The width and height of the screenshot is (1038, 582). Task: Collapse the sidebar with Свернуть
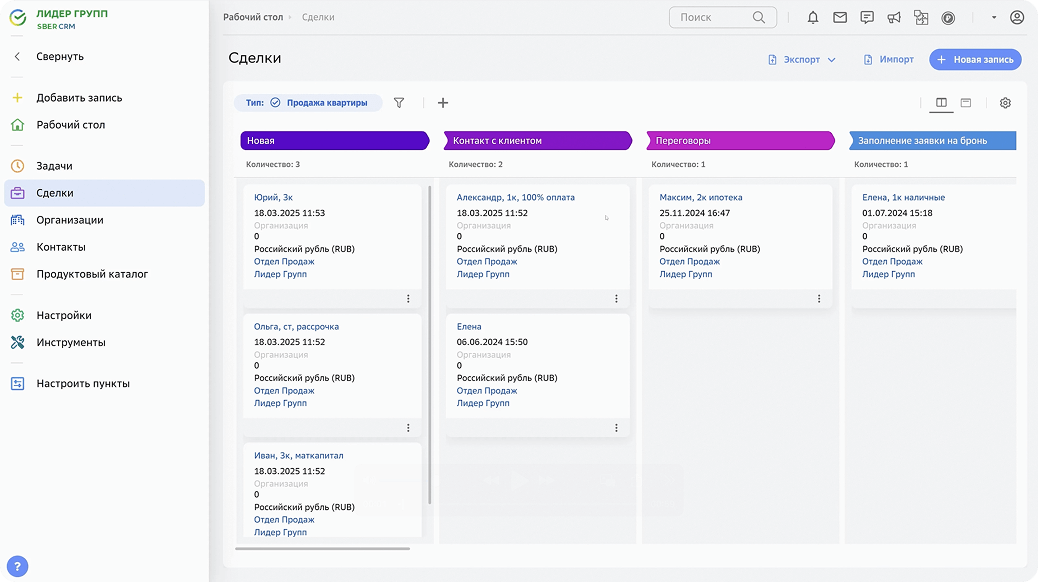(59, 57)
